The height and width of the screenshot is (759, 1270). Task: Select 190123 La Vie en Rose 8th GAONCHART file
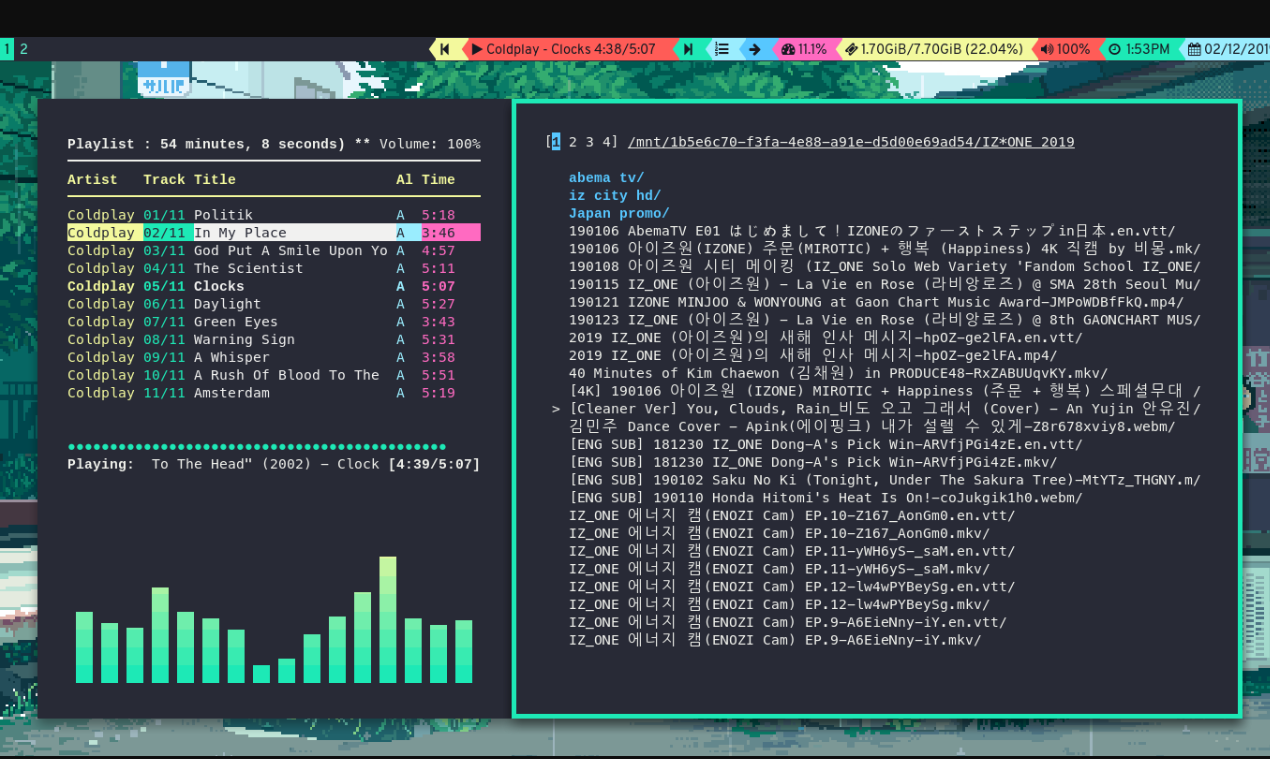(x=885, y=320)
